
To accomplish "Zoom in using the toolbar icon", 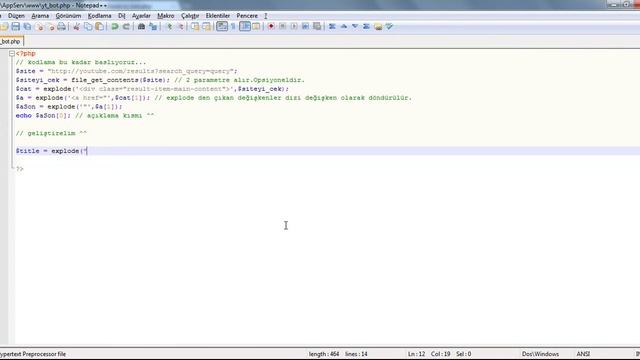I will [x=169, y=27].
